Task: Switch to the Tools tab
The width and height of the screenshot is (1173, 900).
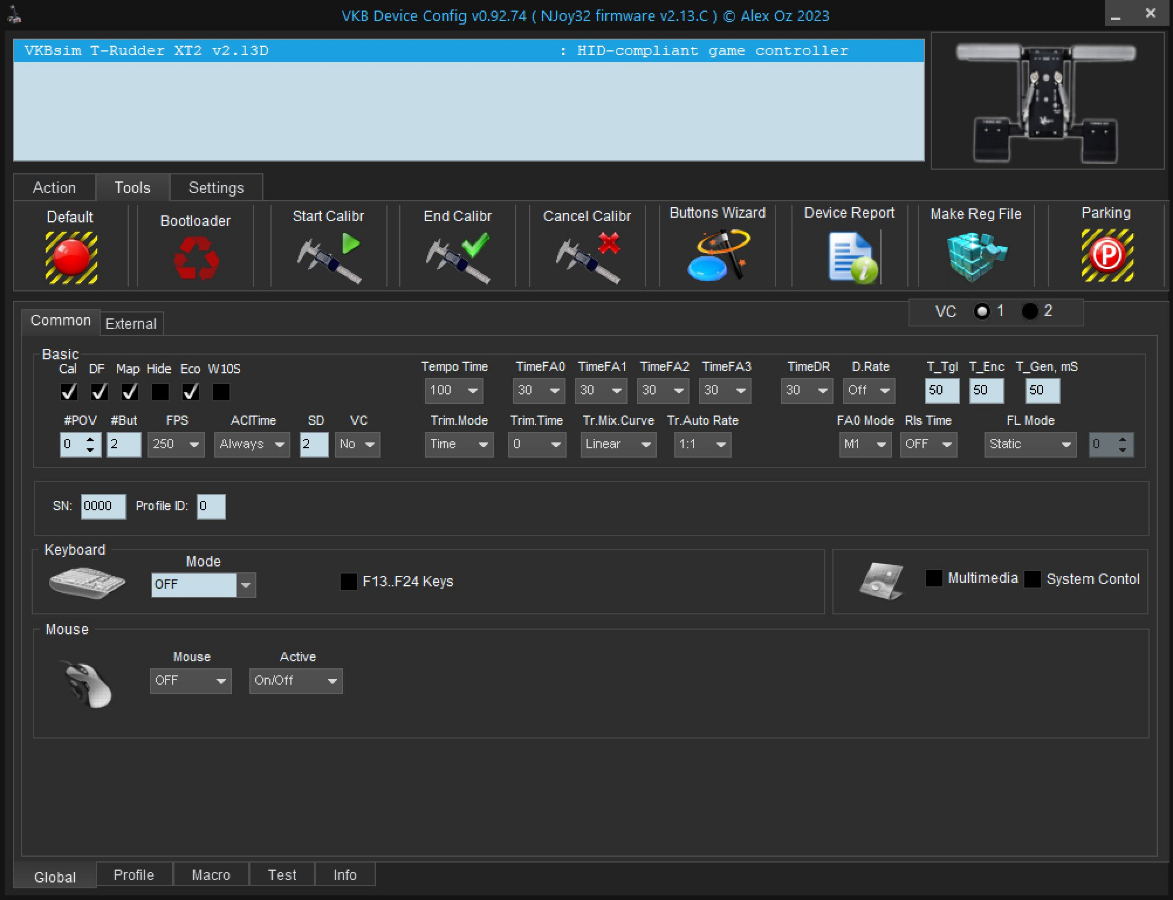Action: [132, 188]
